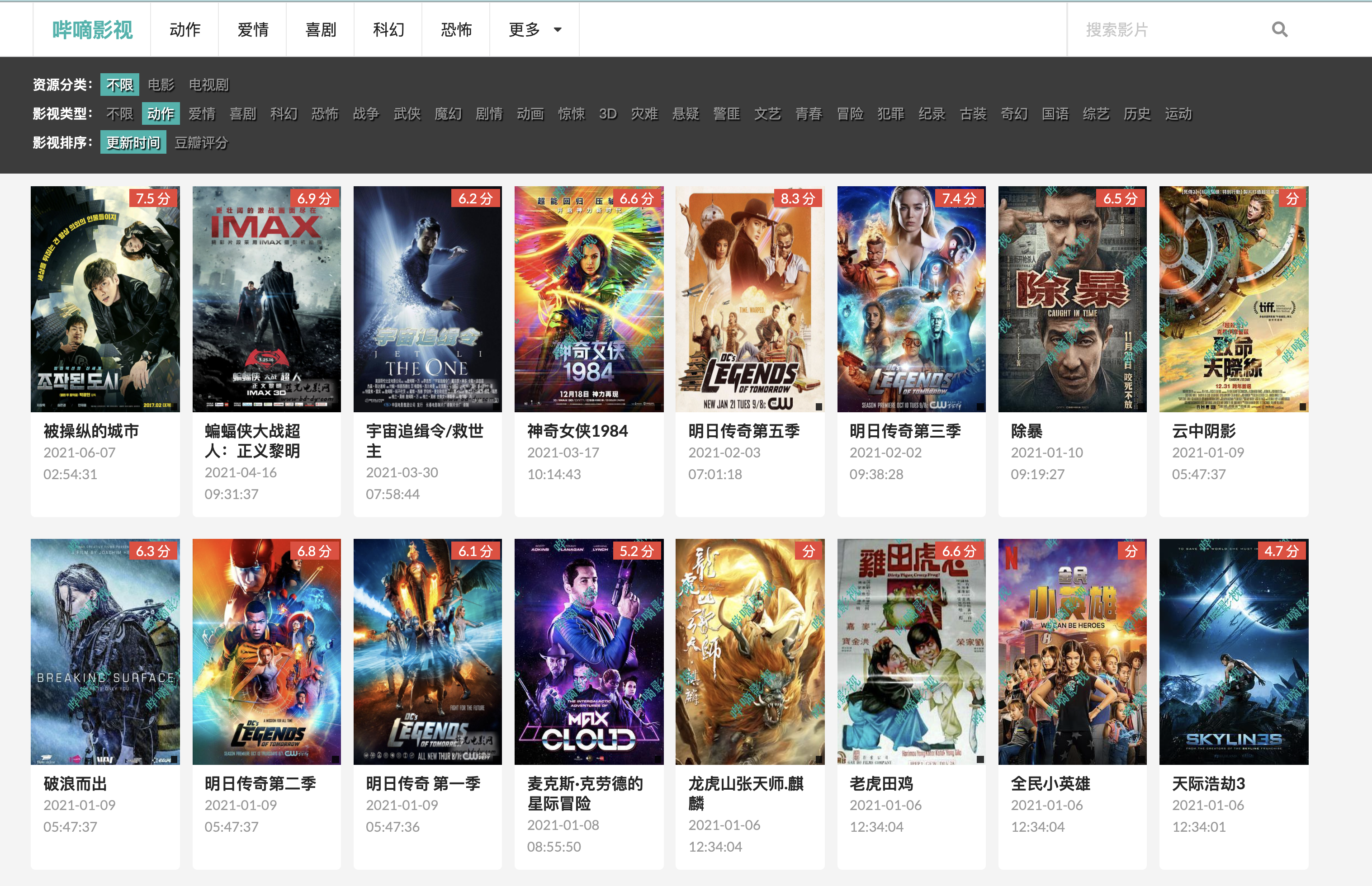Open the 宇宙追缉令 The One poster
1372x886 pixels.
pyautogui.click(x=427, y=299)
